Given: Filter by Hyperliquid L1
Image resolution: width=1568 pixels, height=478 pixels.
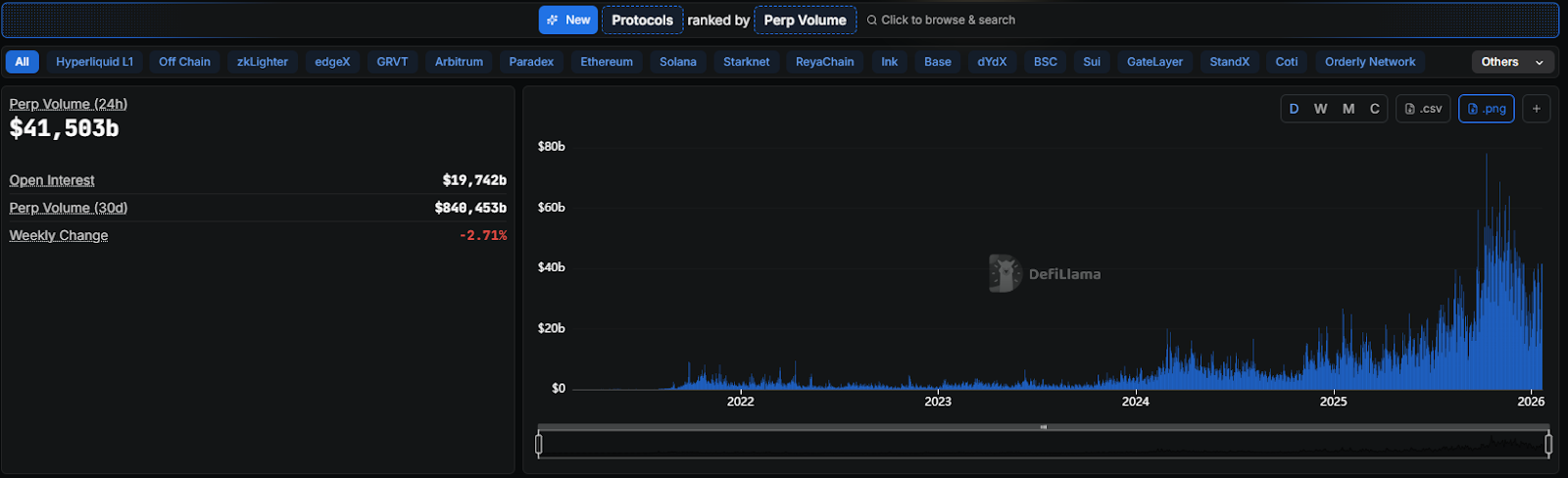Looking at the screenshot, I should (x=94, y=62).
